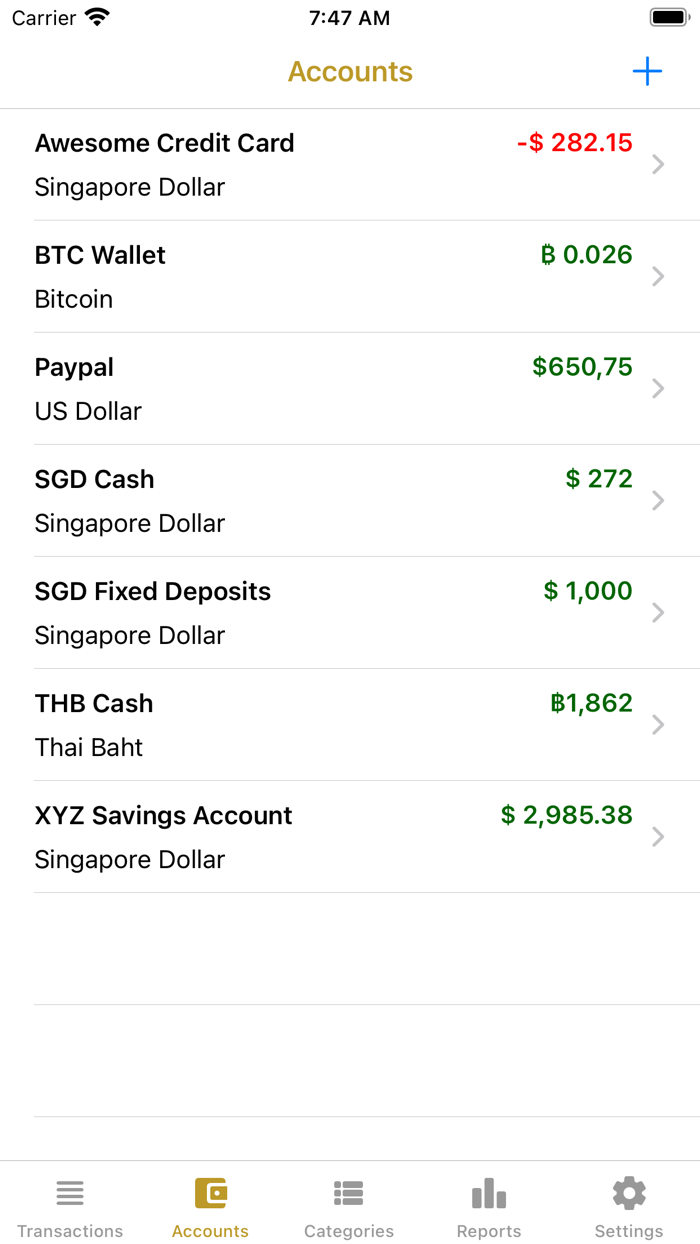Open the BTC Wallet detail chevron
The height and width of the screenshot is (1244, 700).
[658, 277]
